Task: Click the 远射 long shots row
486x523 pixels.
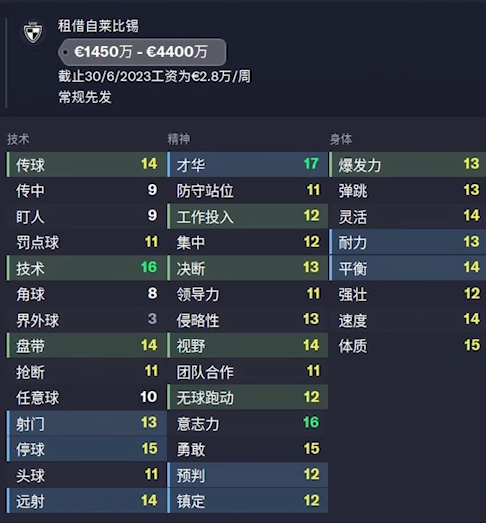Action: pyautogui.click(x=86, y=501)
